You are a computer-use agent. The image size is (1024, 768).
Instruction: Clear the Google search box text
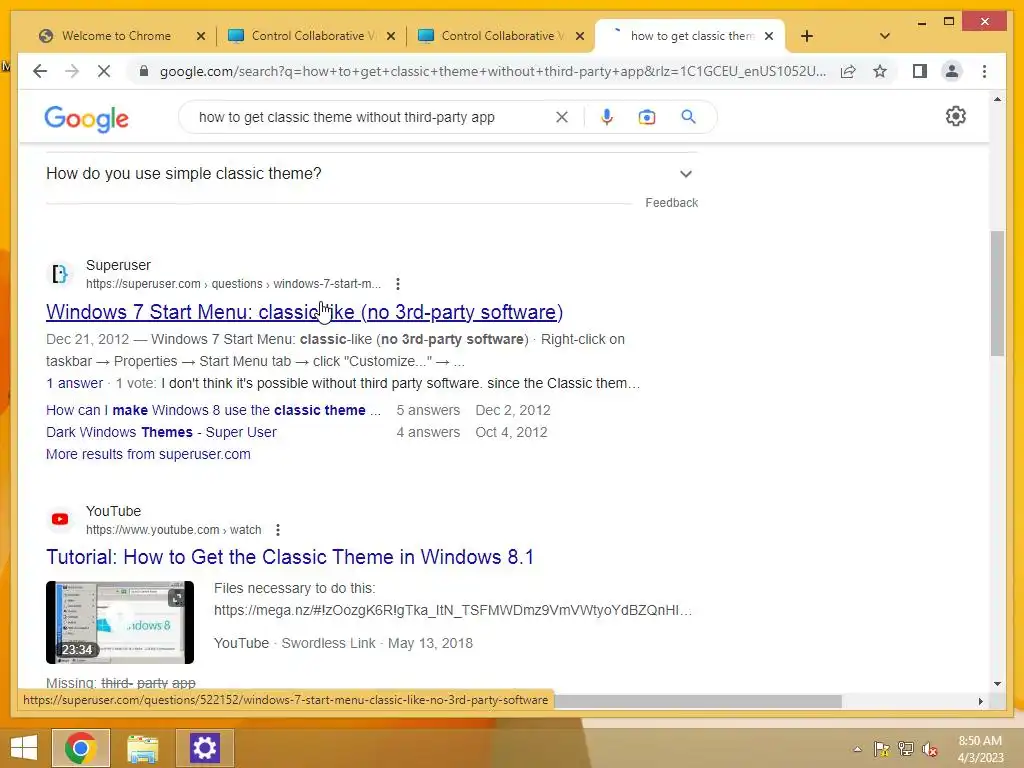tap(562, 117)
